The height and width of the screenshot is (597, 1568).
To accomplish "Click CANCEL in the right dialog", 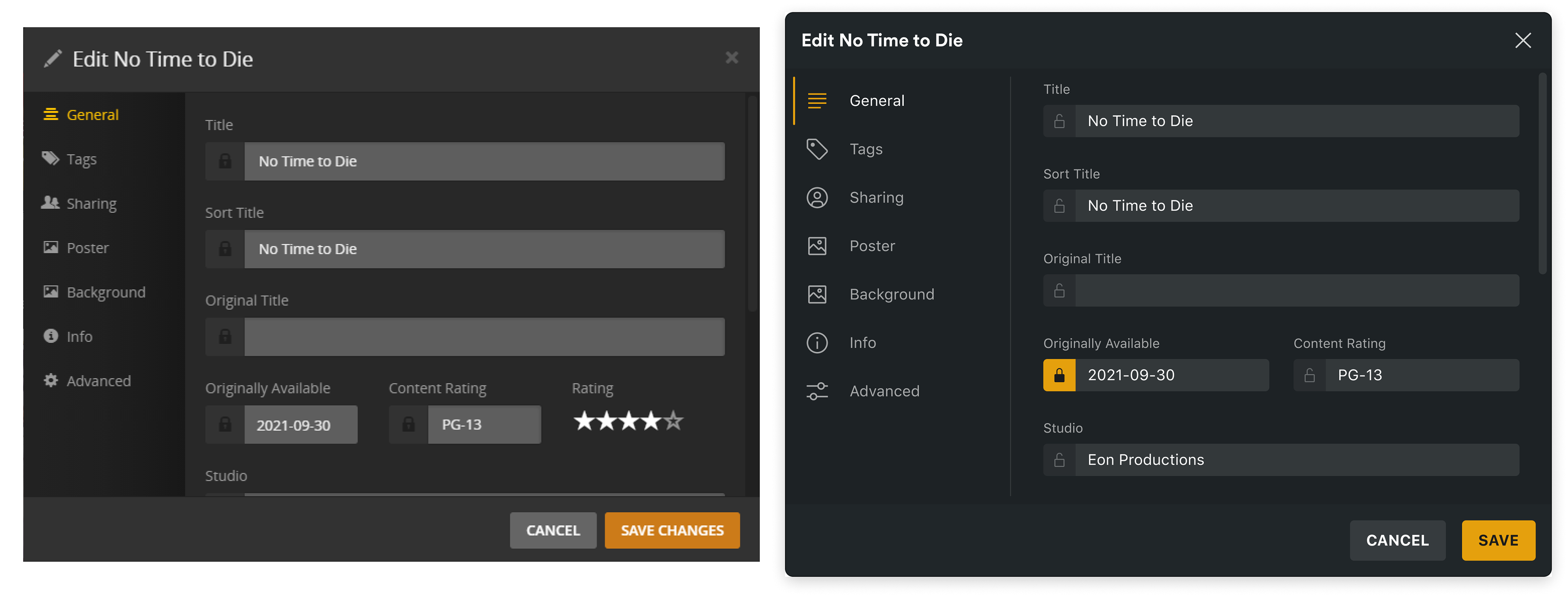I will coord(1397,540).
